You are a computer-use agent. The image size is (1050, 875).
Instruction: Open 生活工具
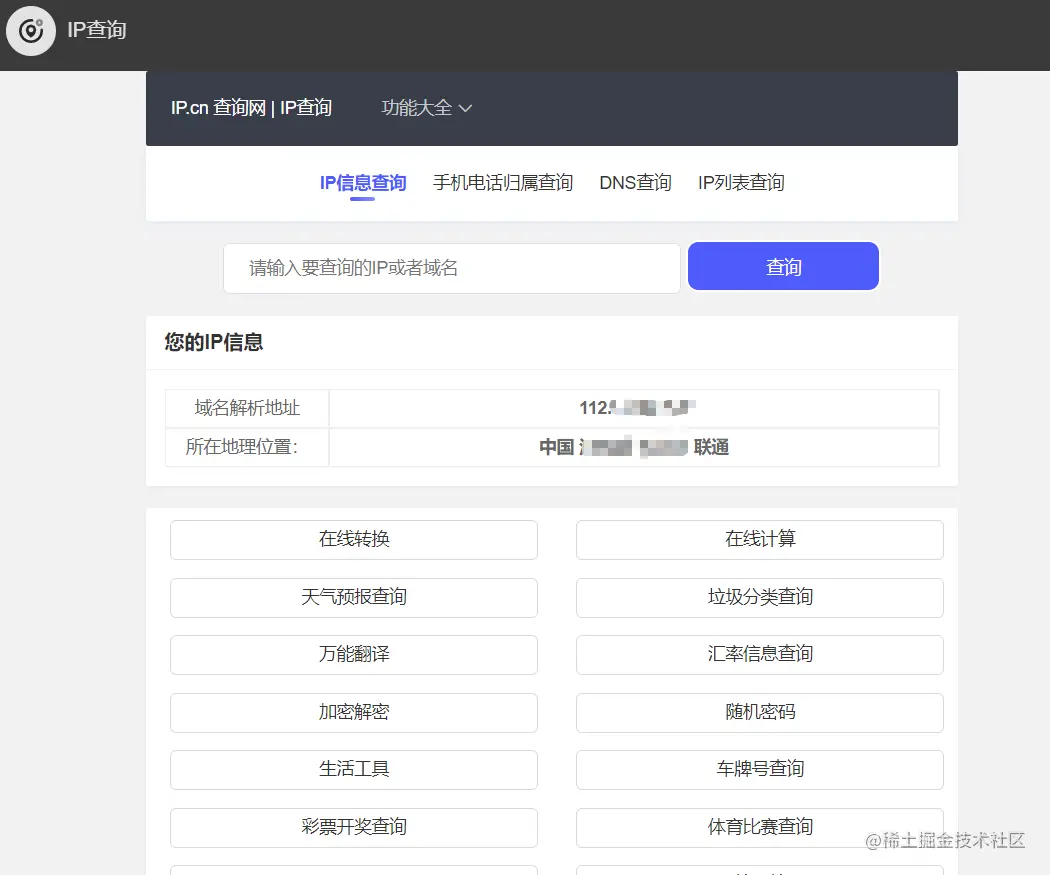354,770
